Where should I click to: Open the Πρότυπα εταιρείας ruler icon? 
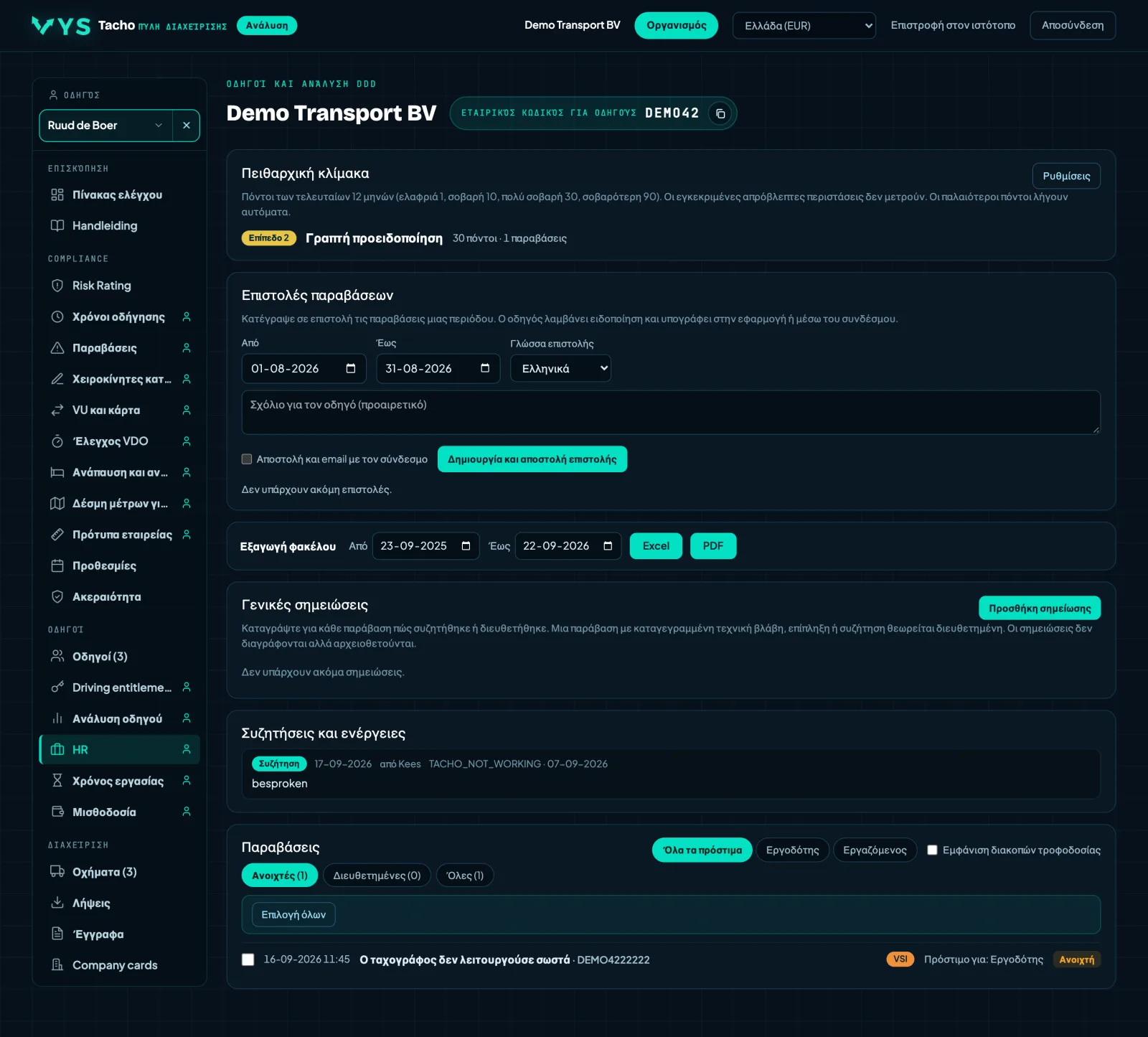click(x=57, y=535)
